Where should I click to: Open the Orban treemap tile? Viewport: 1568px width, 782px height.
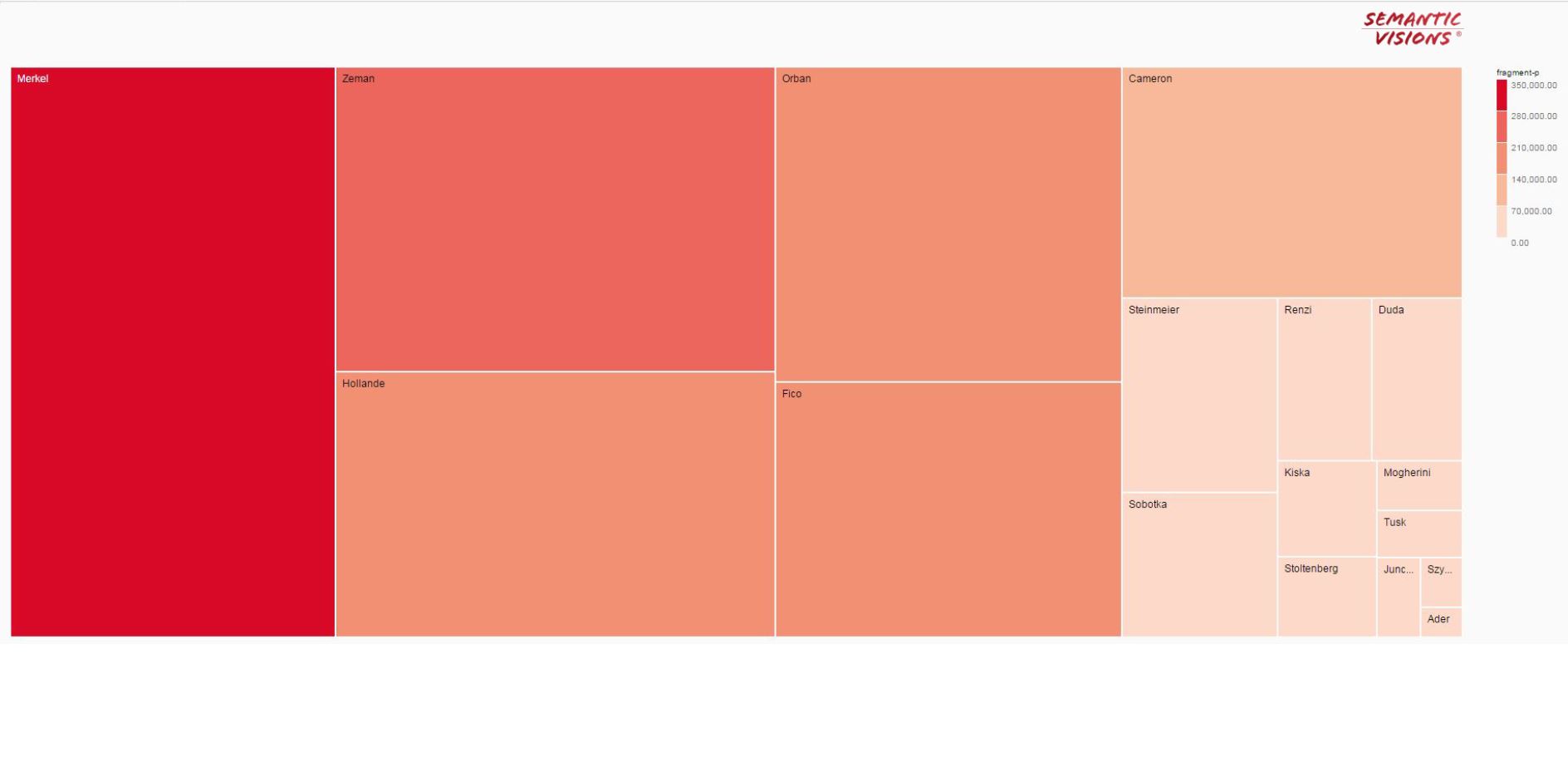pyautogui.click(x=948, y=224)
